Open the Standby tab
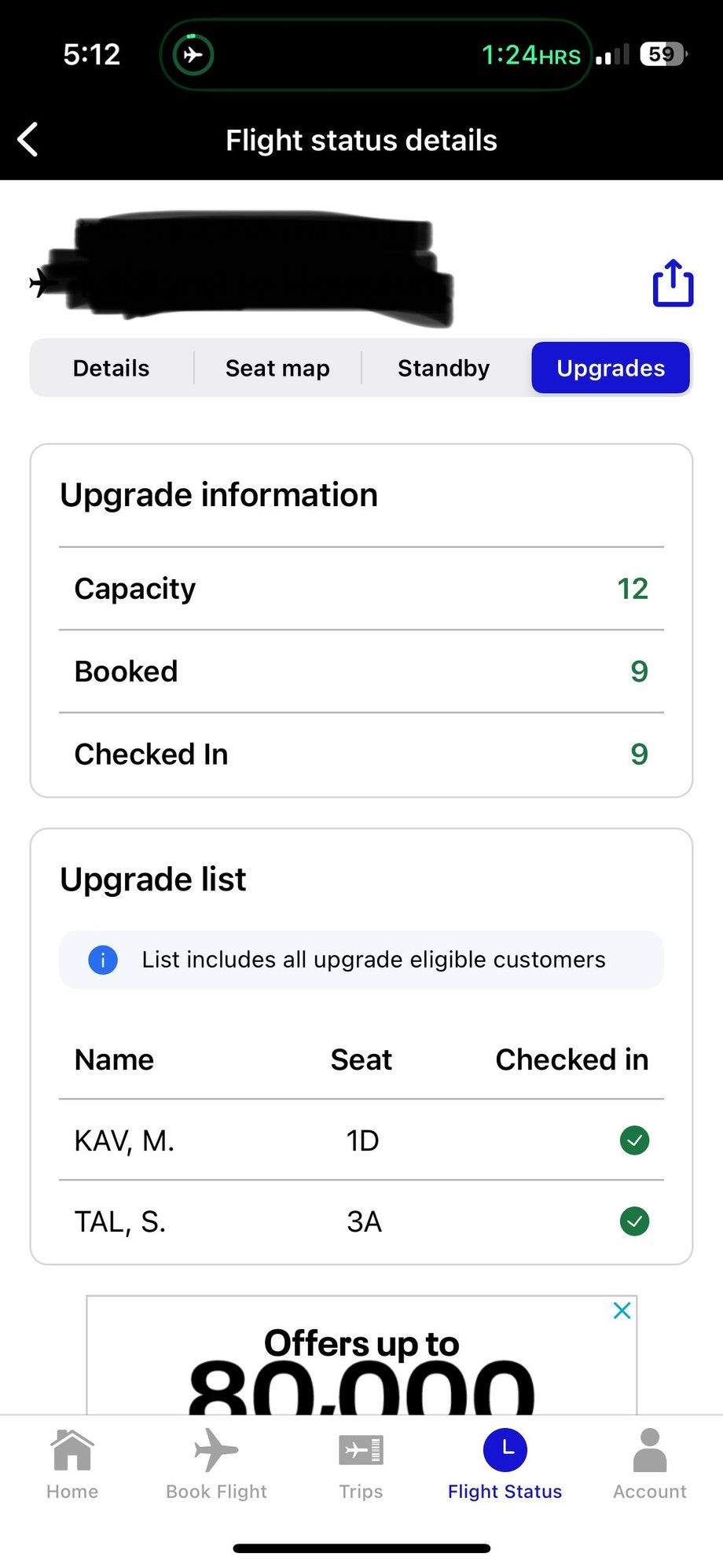Image resolution: width=723 pixels, height=1568 pixels. click(443, 368)
